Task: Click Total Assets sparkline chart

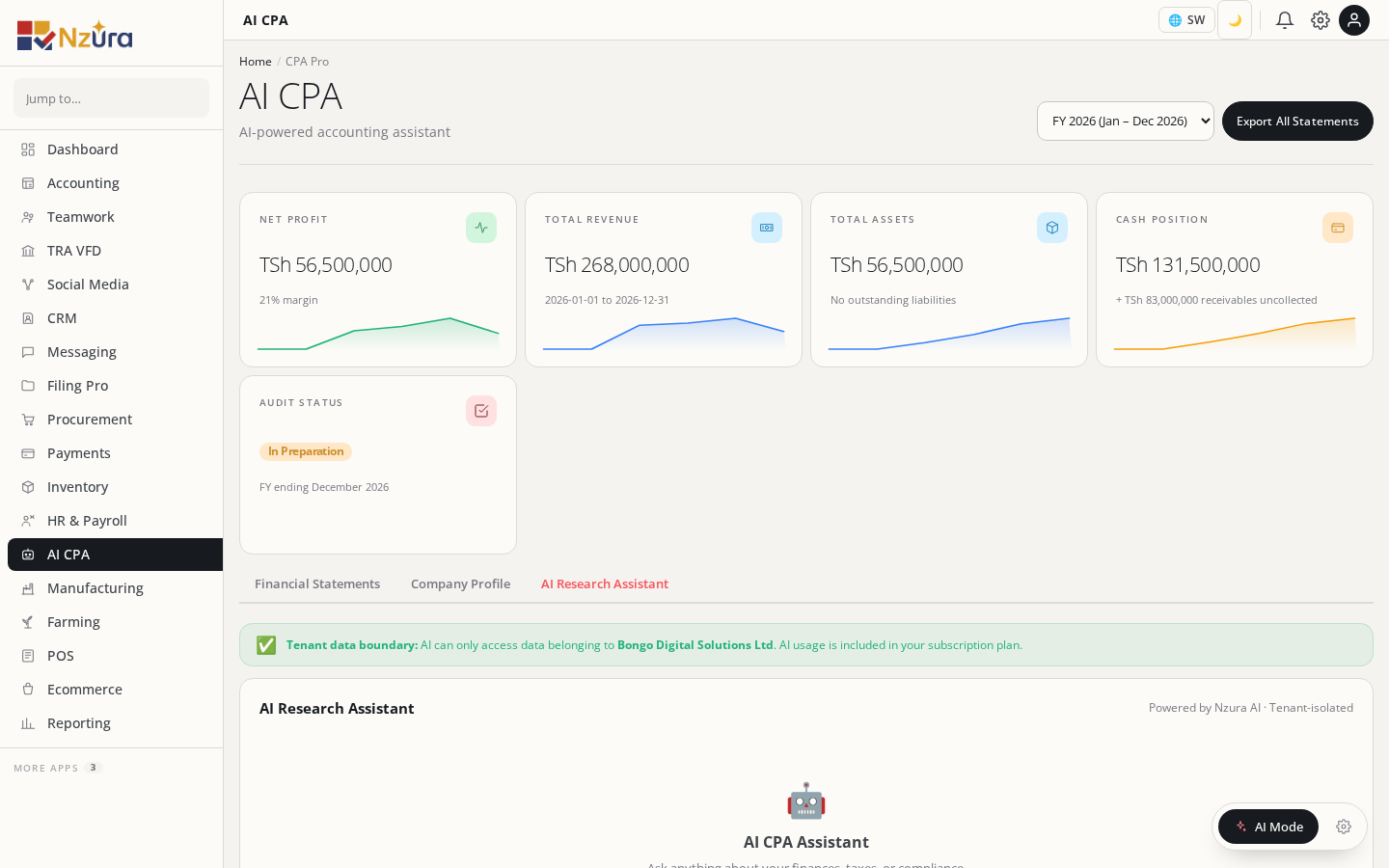Action: tap(949, 333)
